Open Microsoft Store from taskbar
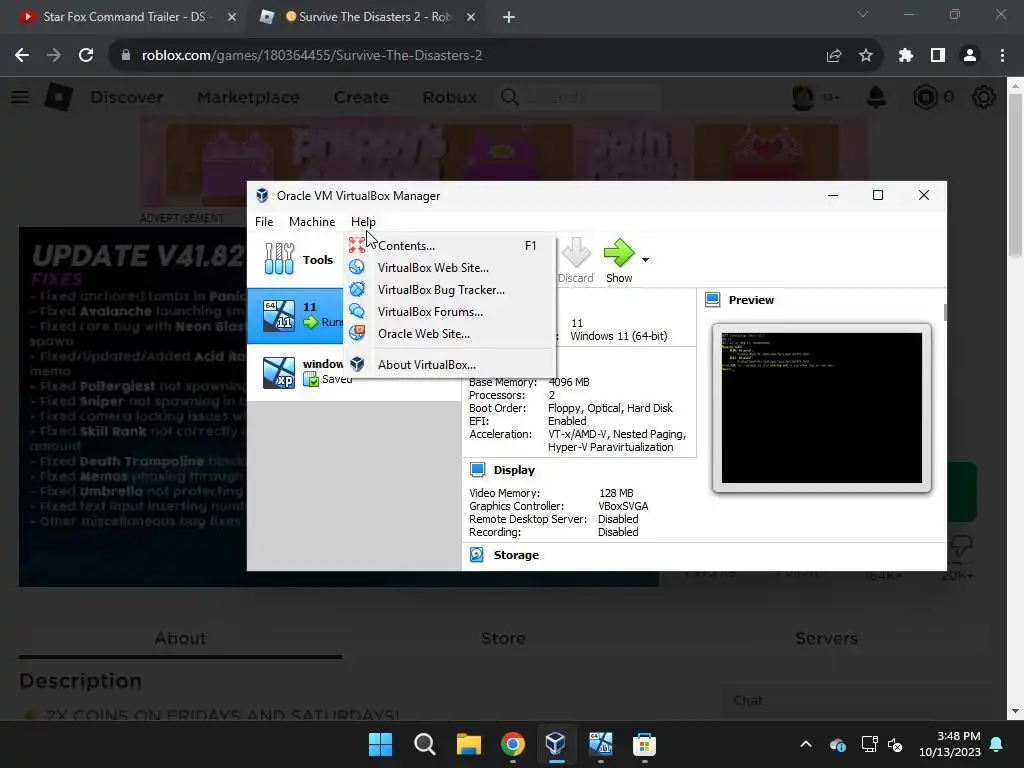This screenshot has width=1024, height=768. 644,744
